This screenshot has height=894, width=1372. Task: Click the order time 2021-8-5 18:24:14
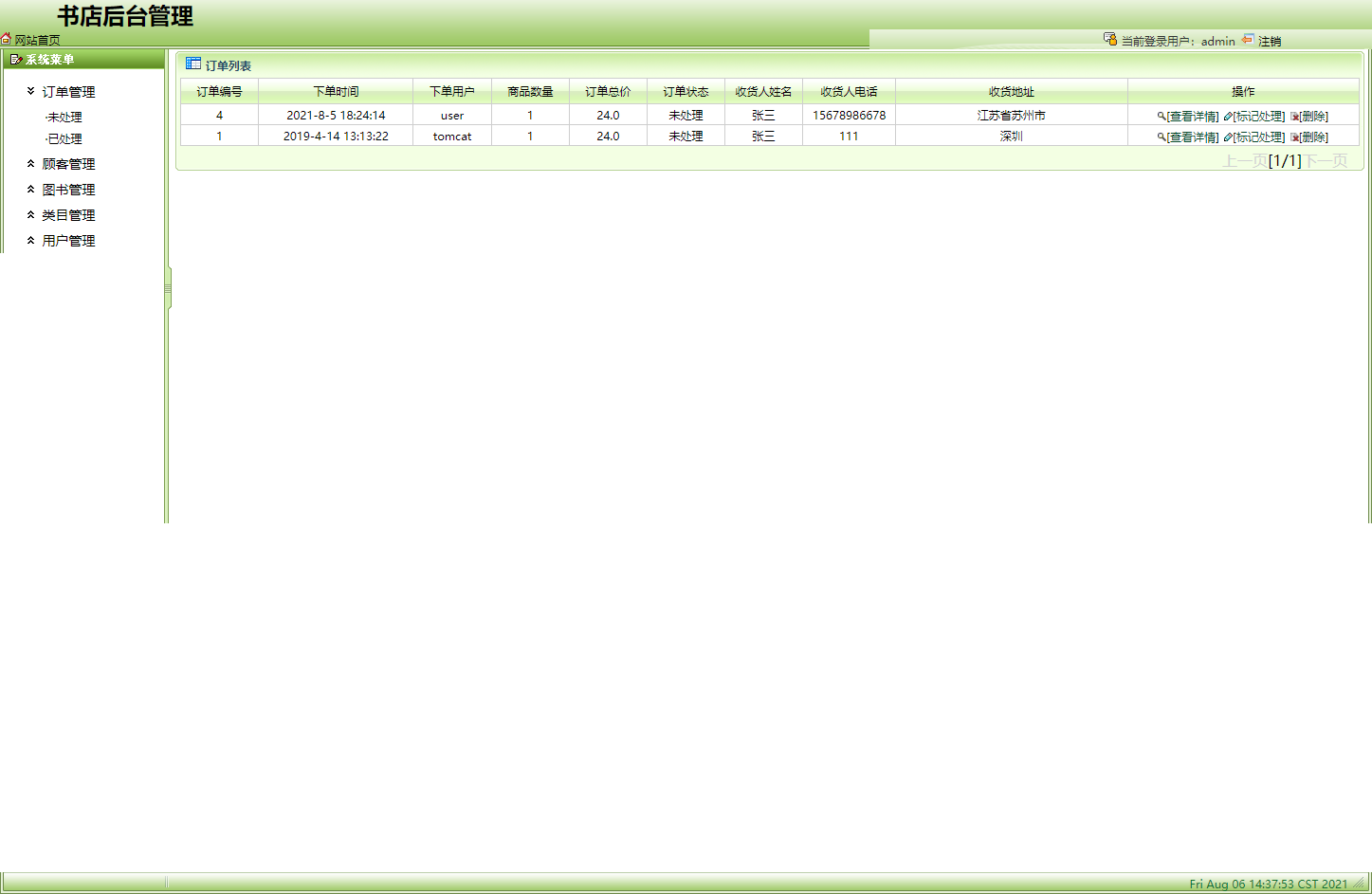coord(336,116)
